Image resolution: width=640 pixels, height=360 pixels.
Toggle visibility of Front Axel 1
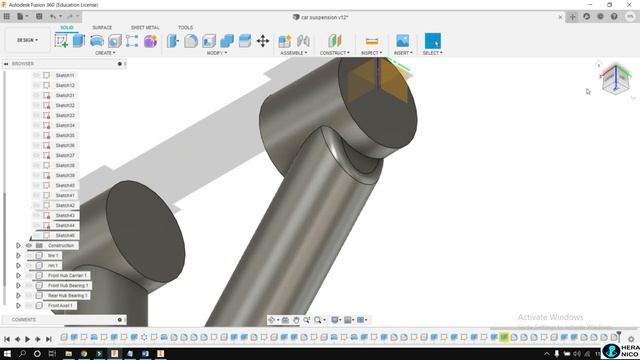point(29,306)
